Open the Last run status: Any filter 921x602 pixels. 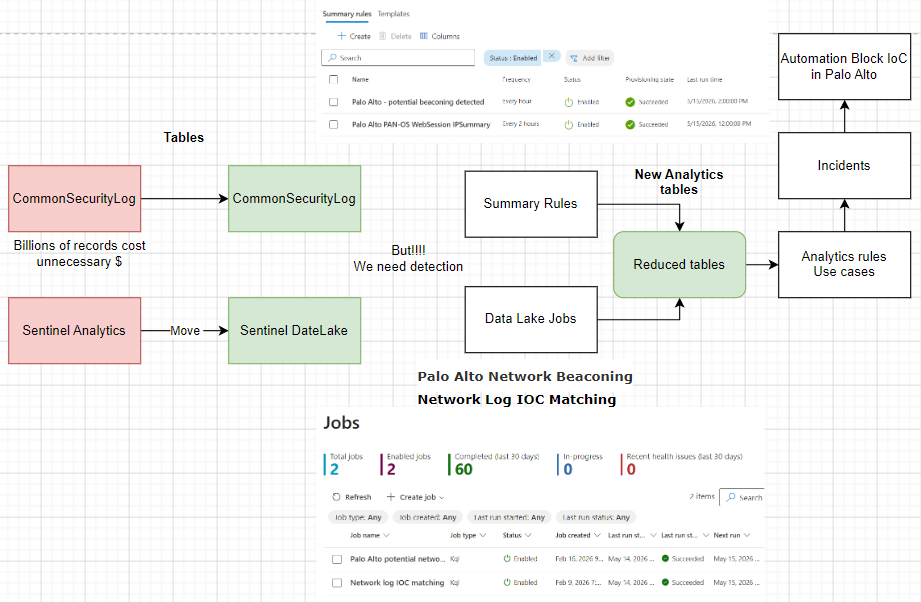coord(596,517)
